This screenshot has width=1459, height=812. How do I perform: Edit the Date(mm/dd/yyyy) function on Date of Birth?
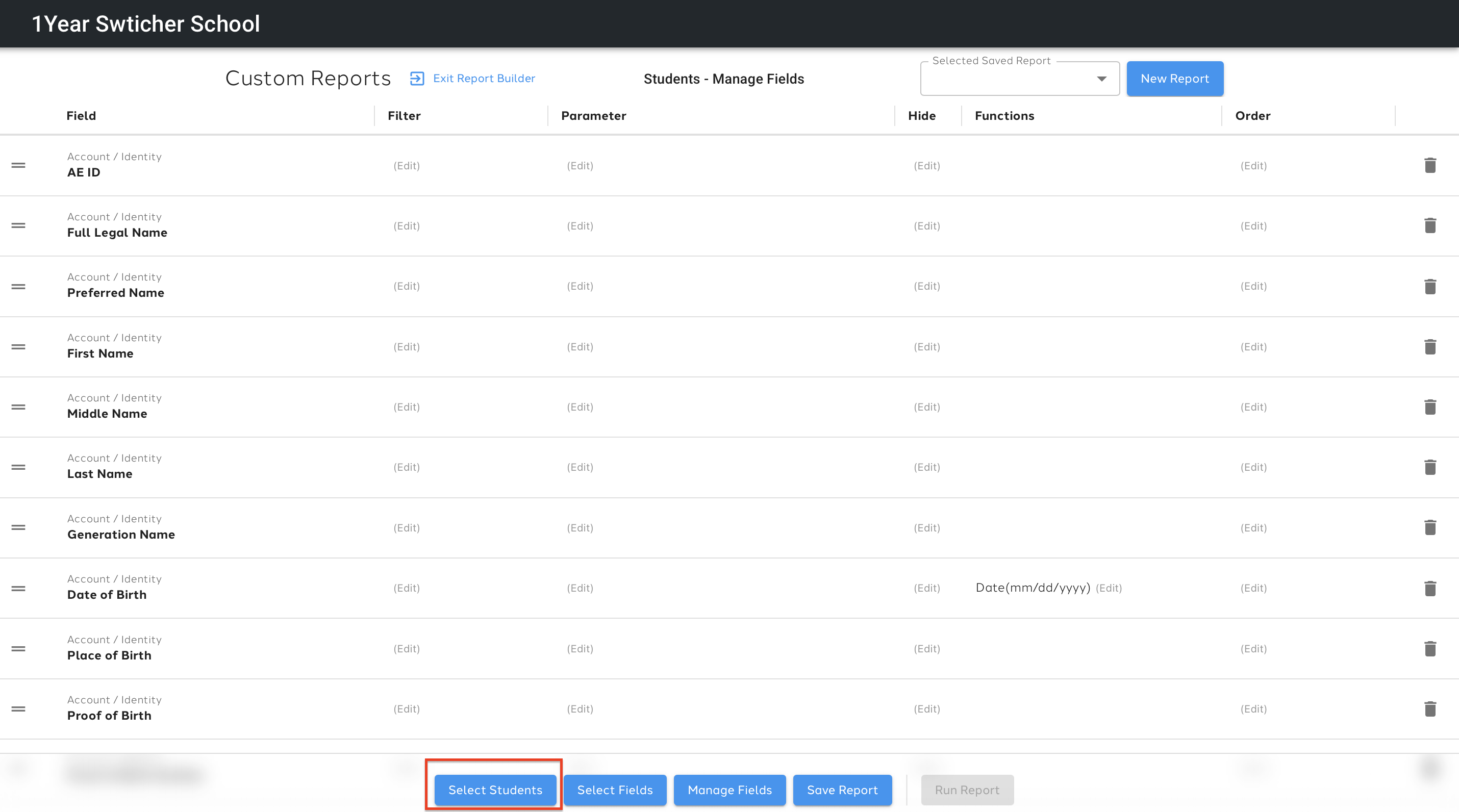[x=1109, y=588]
